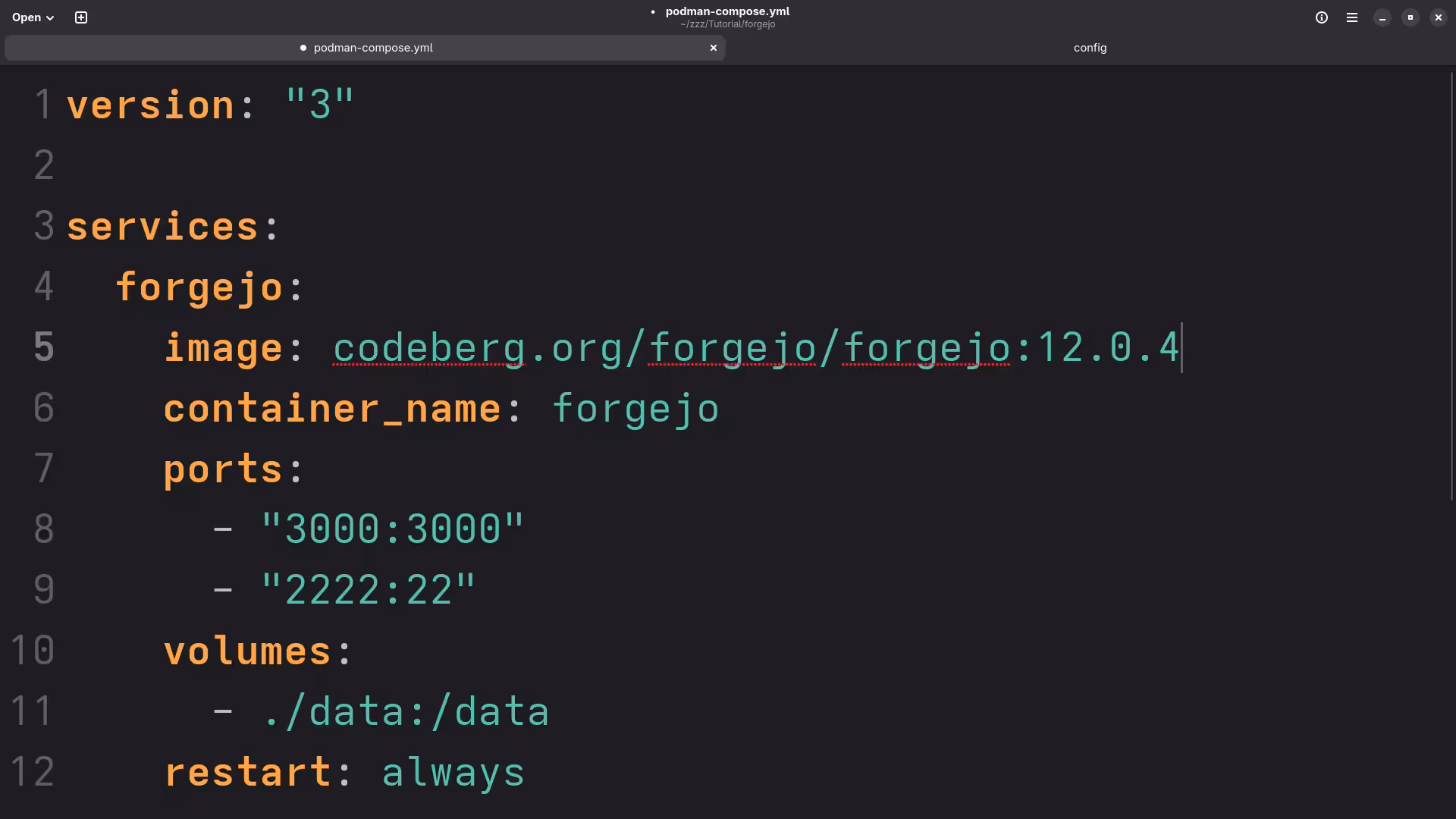Click line number 5 in the gutter
Image resolution: width=1456 pixels, height=819 pixels.
tap(44, 347)
